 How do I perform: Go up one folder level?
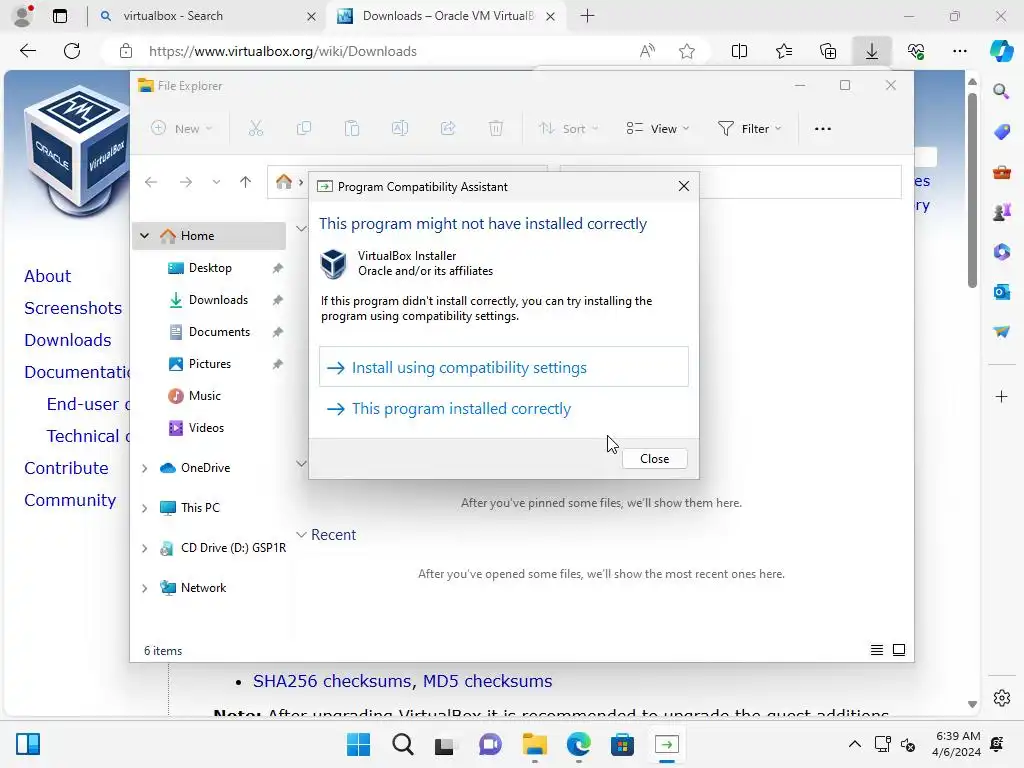[x=246, y=182]
